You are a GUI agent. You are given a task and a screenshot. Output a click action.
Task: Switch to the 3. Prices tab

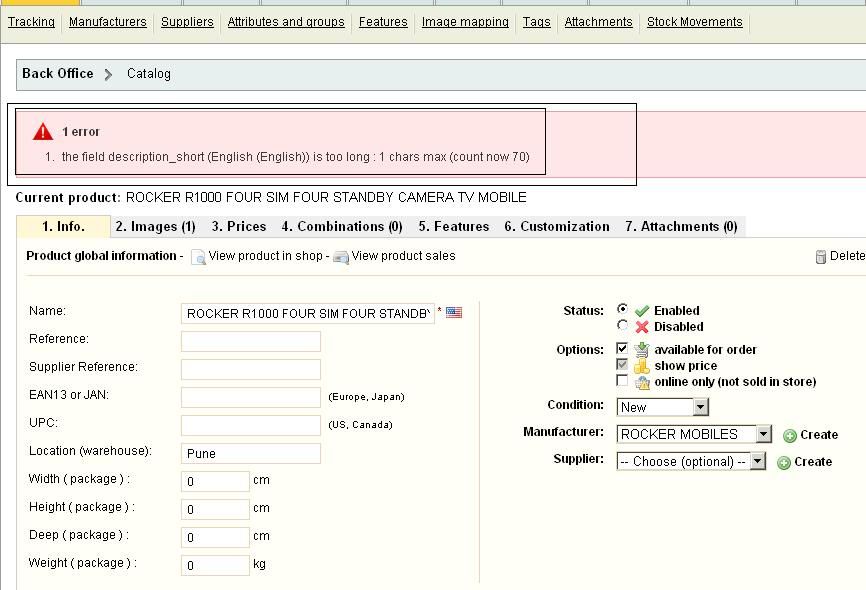pos(239,227)
